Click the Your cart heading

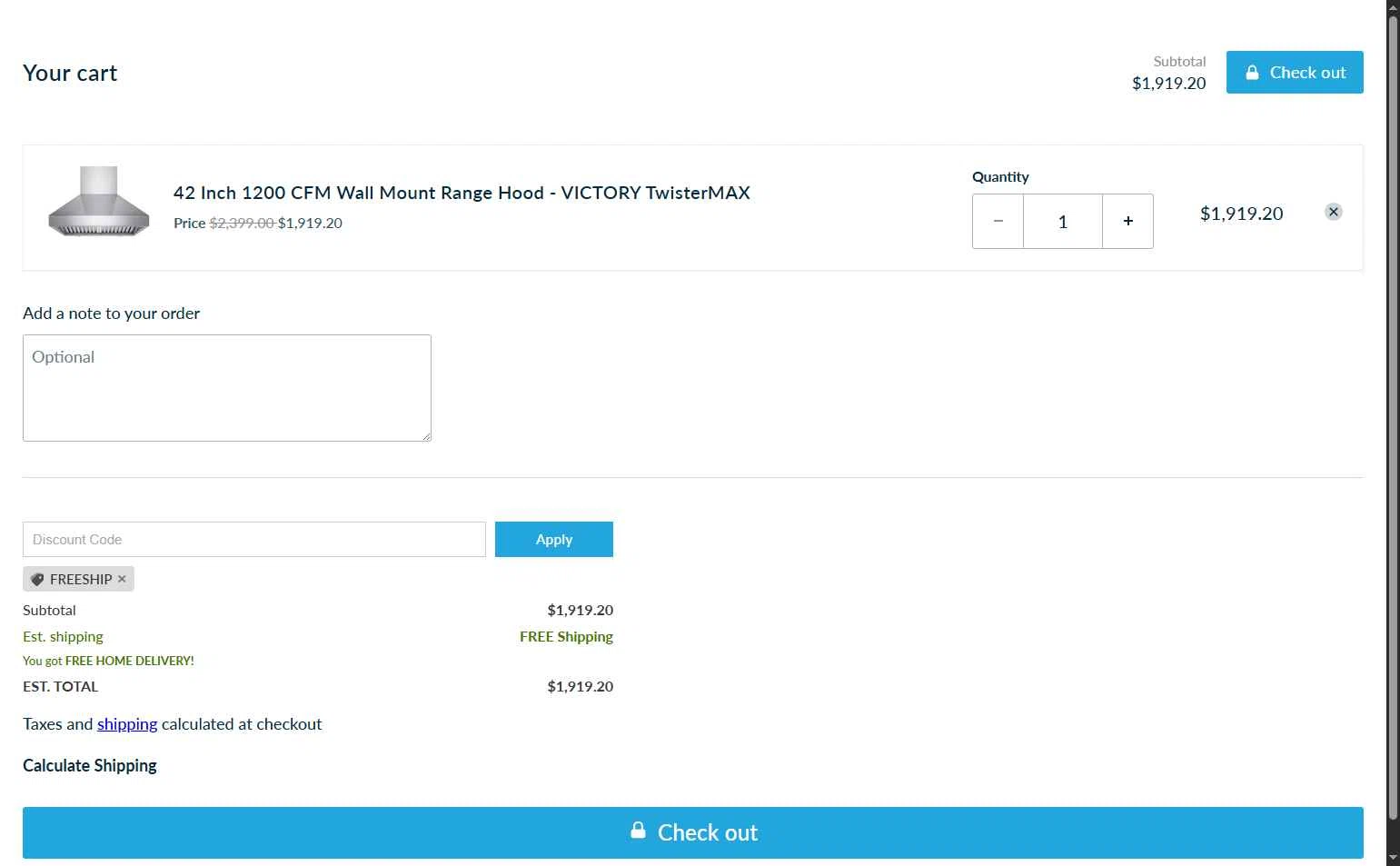pyautogui.click(x=70, y=73)
